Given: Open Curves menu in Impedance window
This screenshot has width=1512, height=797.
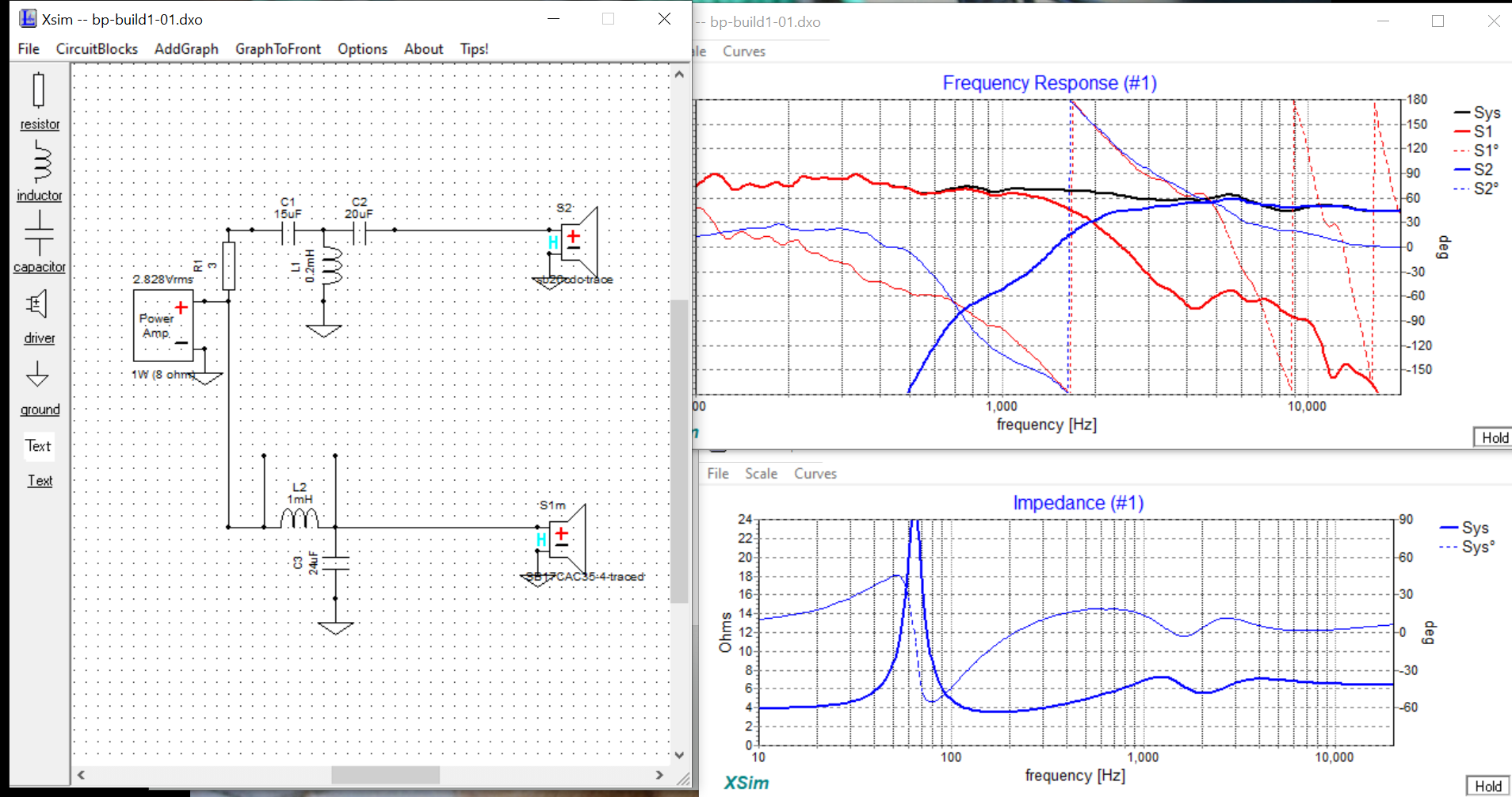Looking at the screenshot, I should [815, 474].
